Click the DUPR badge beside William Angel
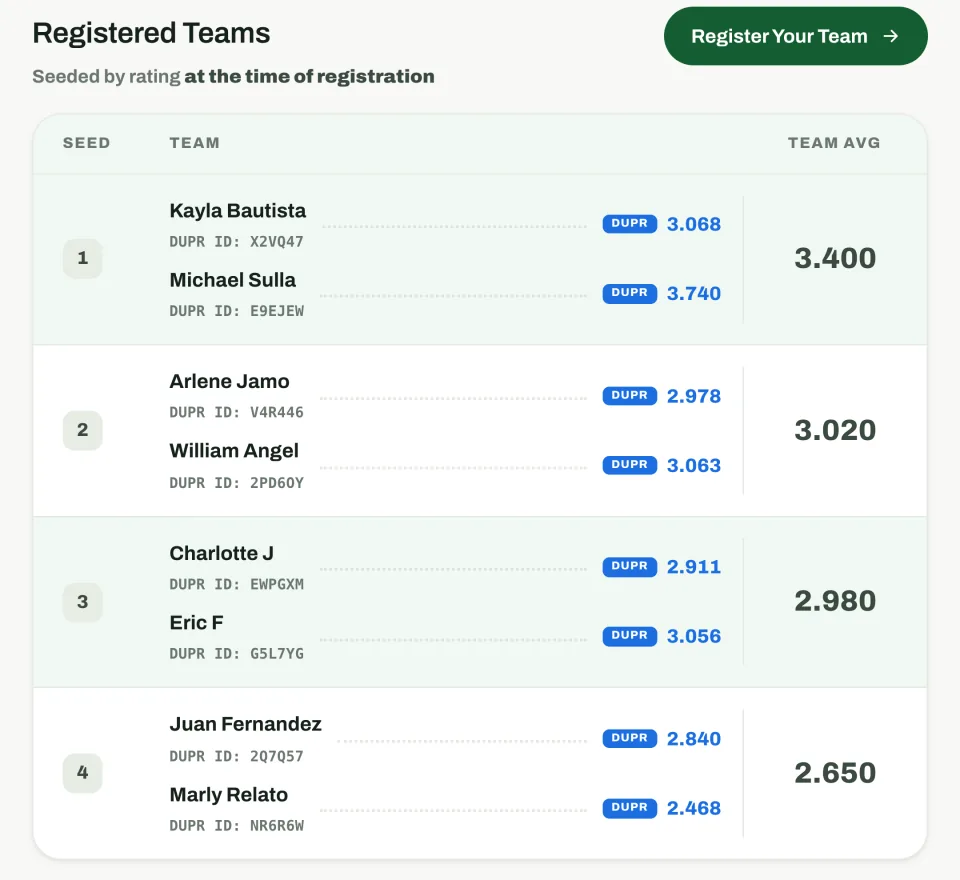Screen dimensions: 960x880 click(x=629, y=465)
